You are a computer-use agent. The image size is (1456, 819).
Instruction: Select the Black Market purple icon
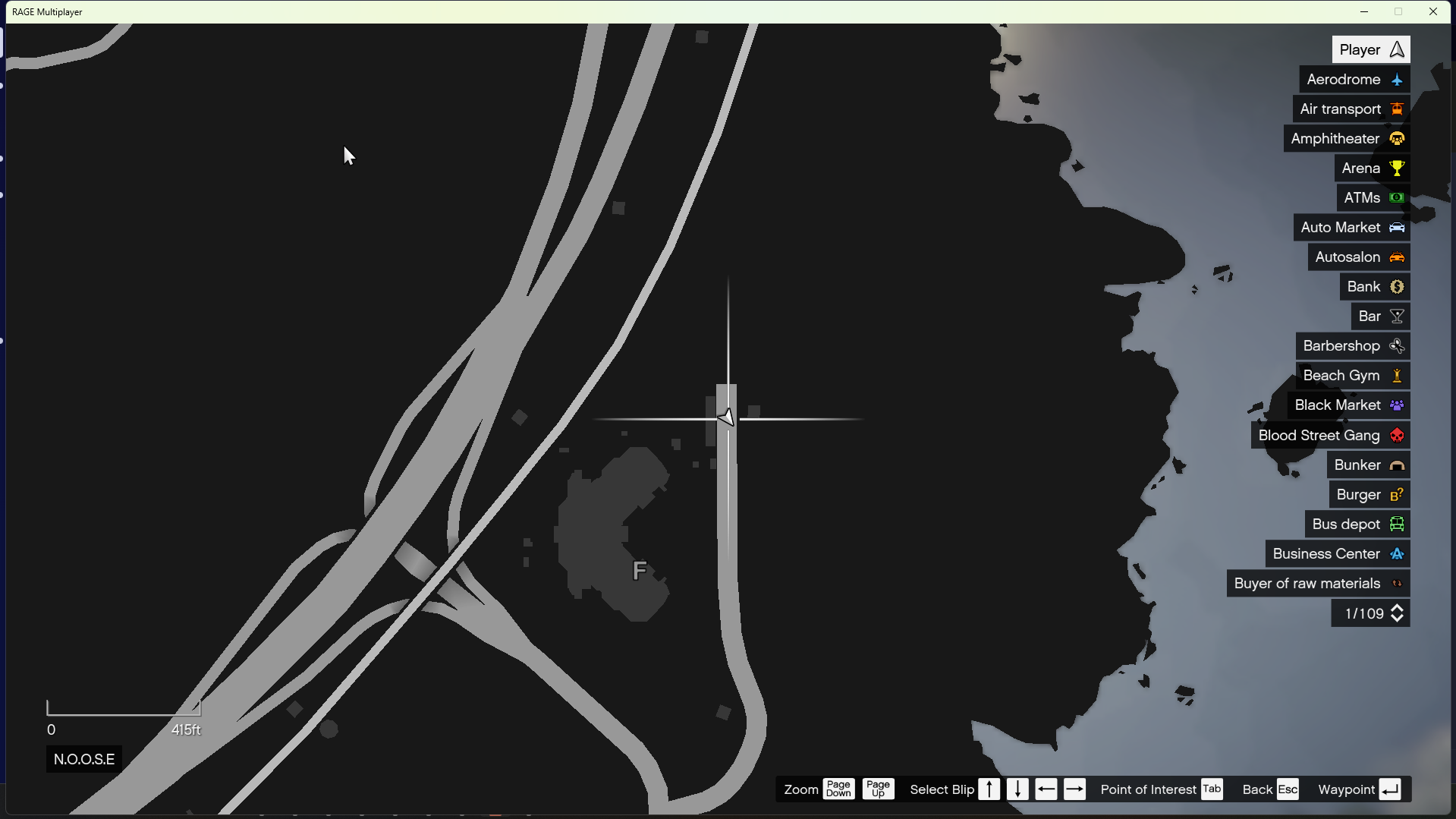1397,405
